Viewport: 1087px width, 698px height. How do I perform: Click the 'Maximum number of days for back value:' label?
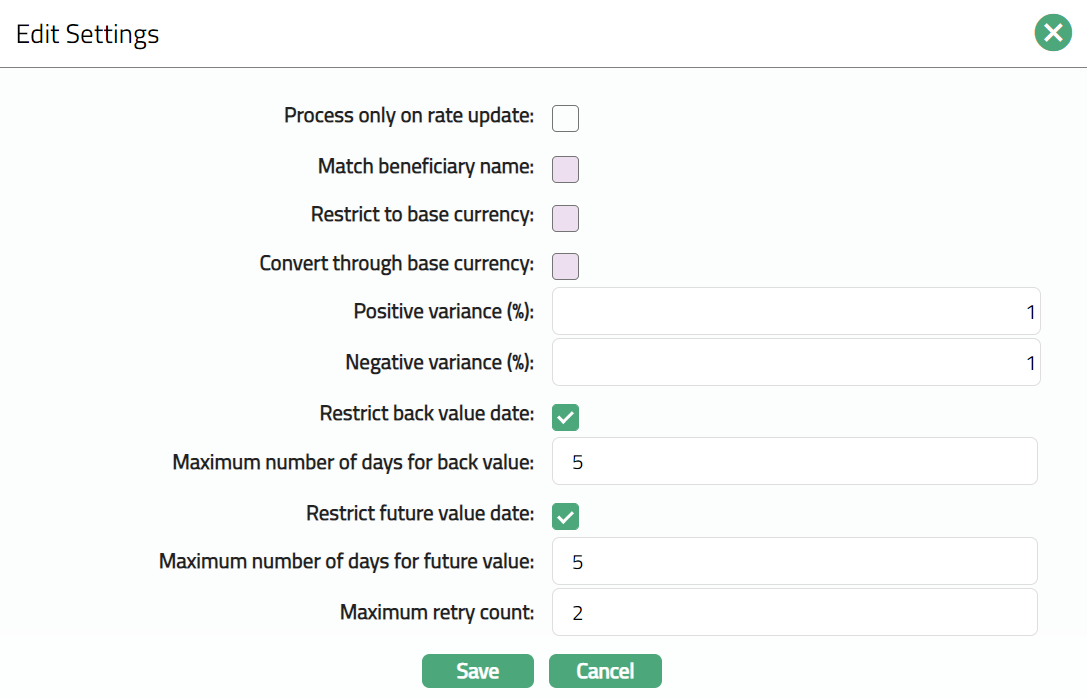[353, 463]
